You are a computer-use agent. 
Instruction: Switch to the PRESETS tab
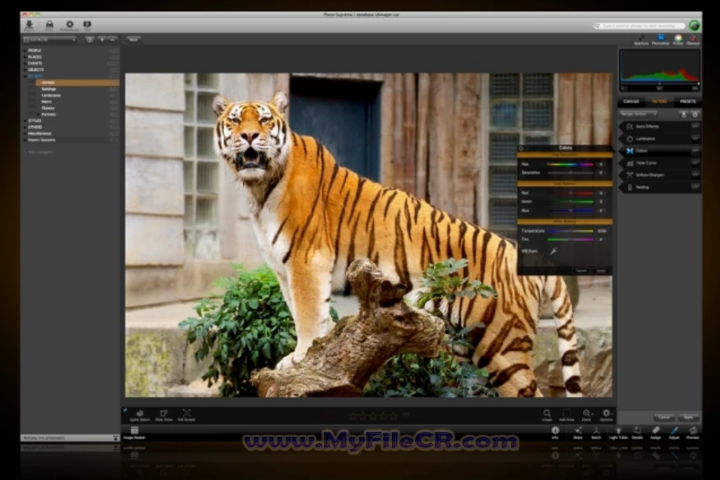(687, 102)
